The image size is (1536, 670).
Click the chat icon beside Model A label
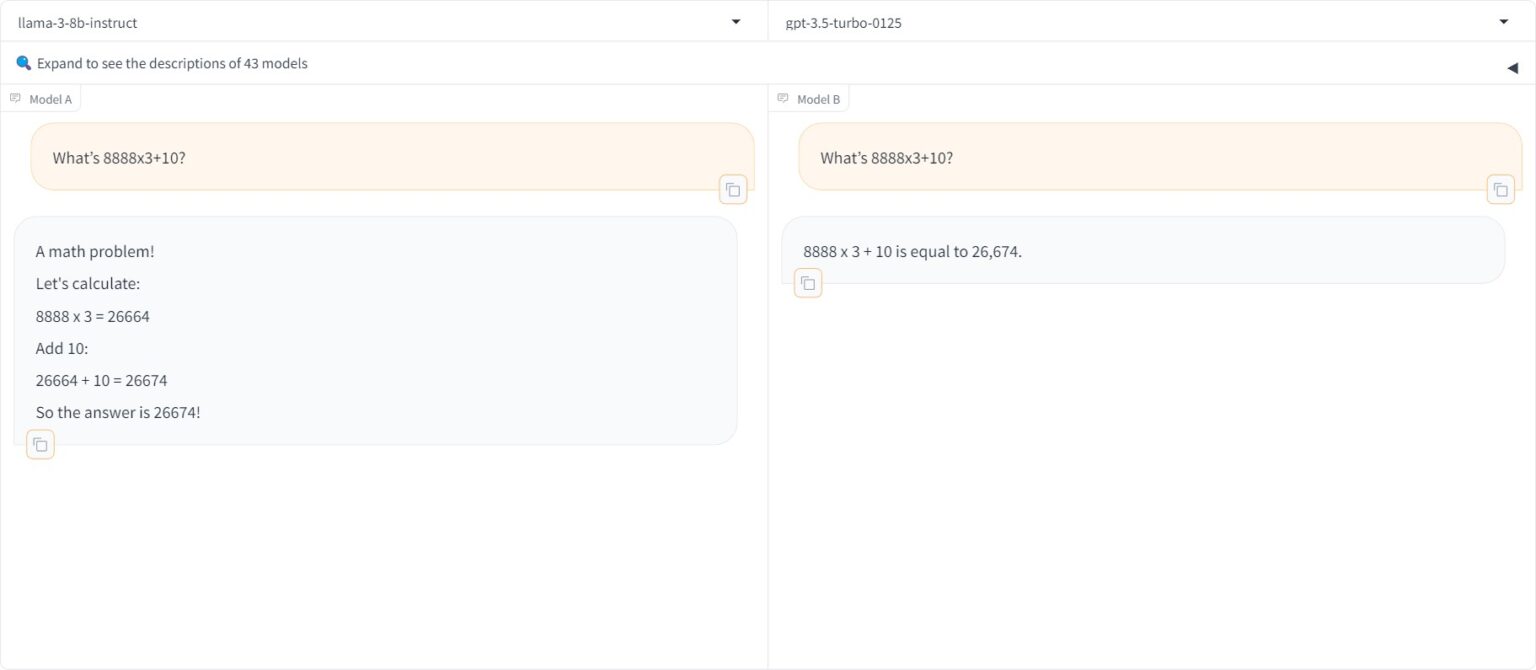coord(15,98)
